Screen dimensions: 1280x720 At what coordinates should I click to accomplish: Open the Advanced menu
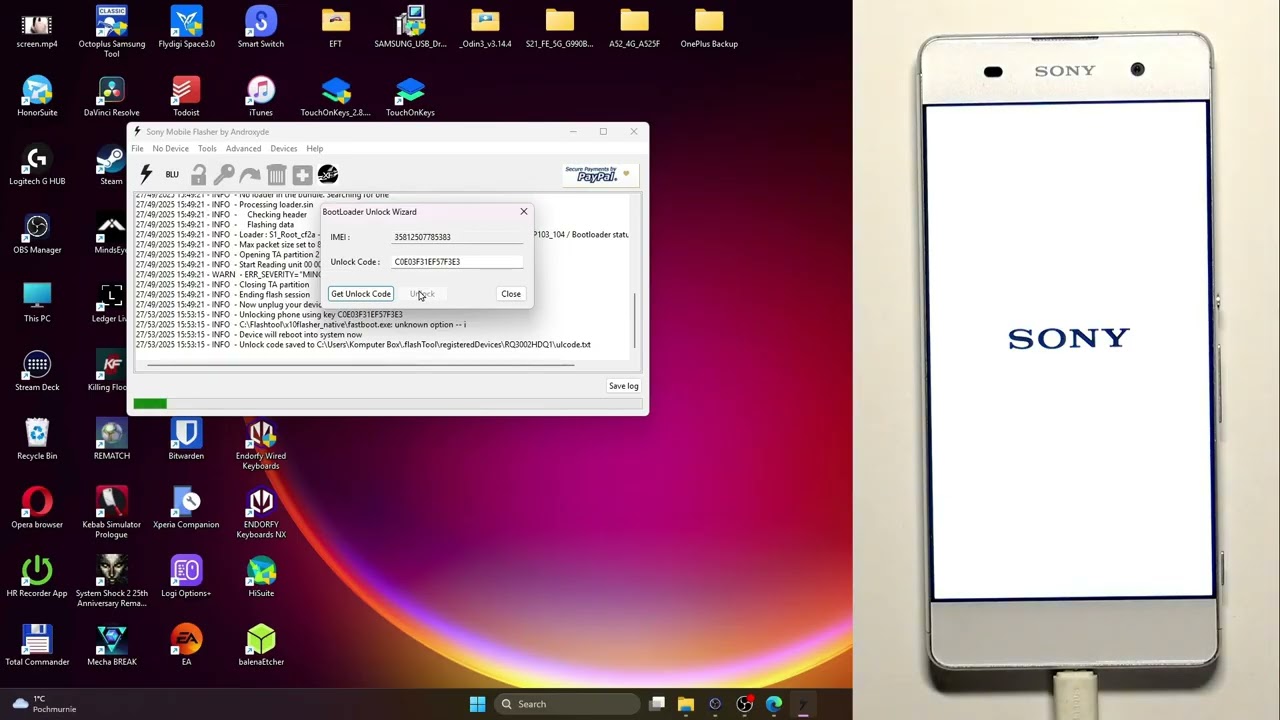pos(243,149)
